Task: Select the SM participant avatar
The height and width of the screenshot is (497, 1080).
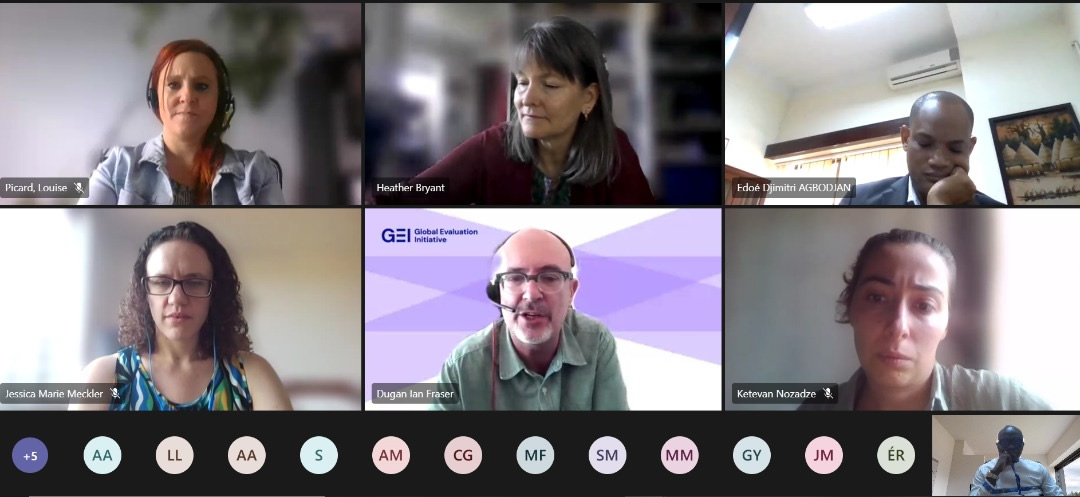Action: [608, 455]
